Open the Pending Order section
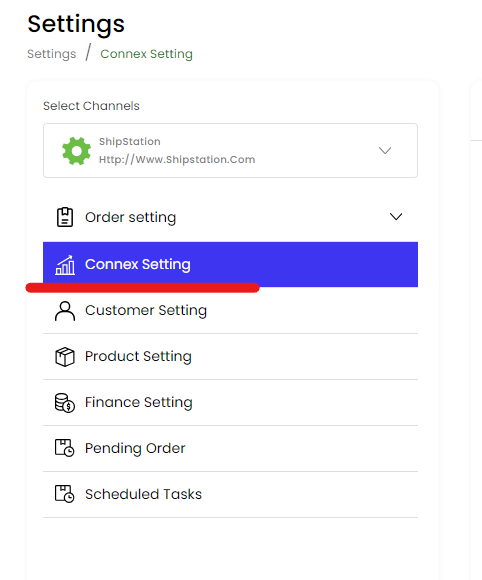Viewport: 482px width, 580px height. (x=230, y=448)
